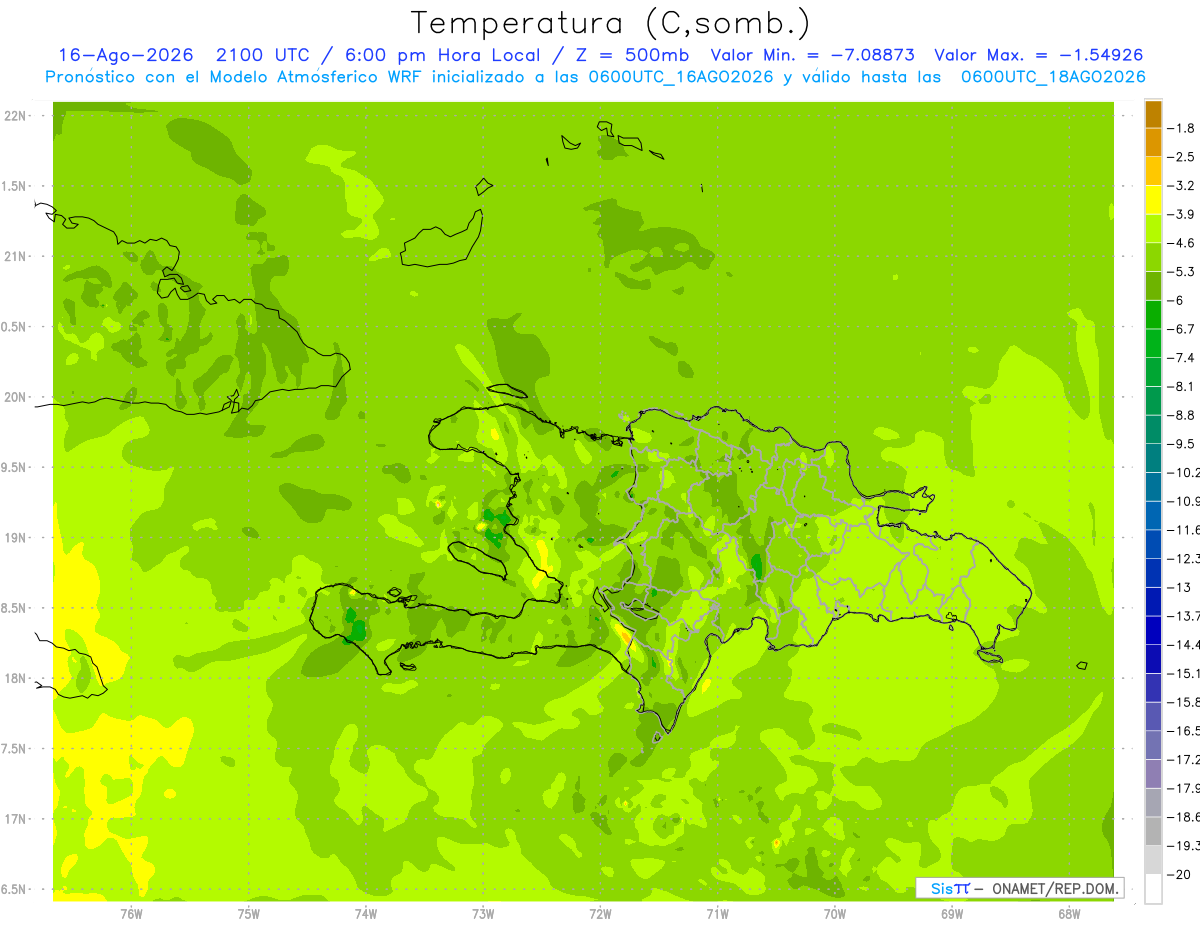Click the -20 colorbar label

click(1181, 873)
